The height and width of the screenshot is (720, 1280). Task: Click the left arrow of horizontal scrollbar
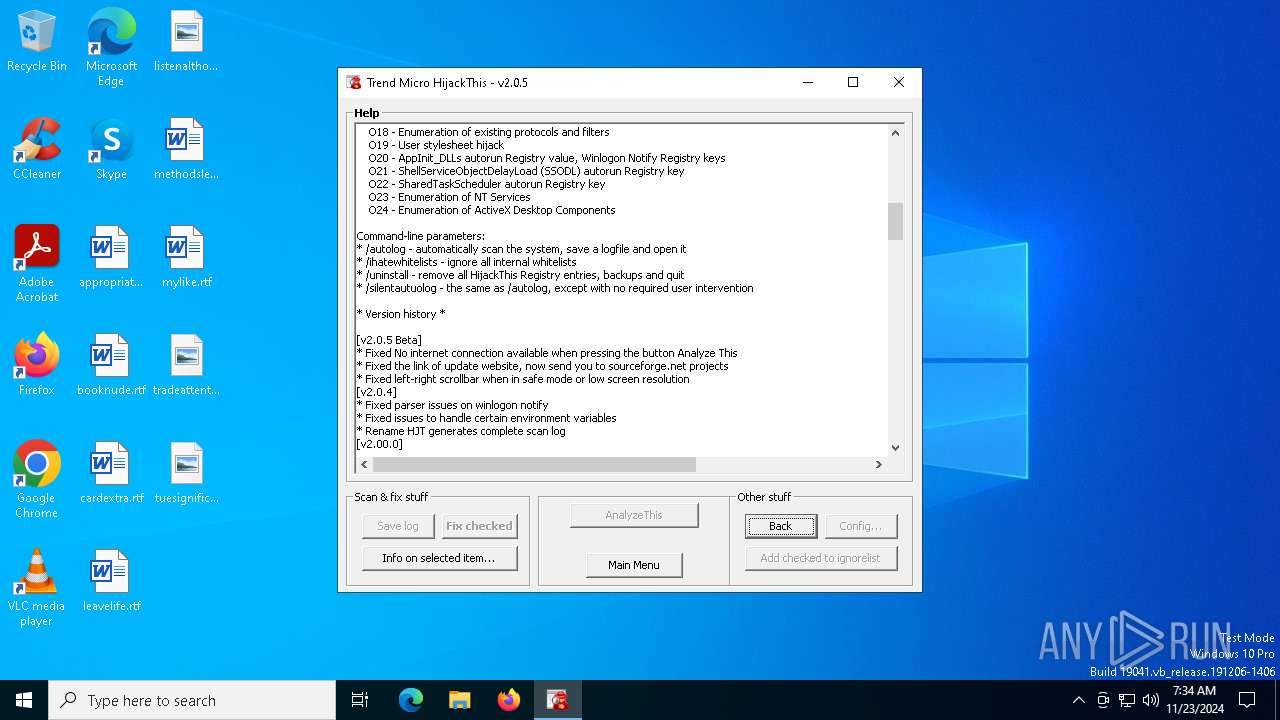(x=364, y=464)
